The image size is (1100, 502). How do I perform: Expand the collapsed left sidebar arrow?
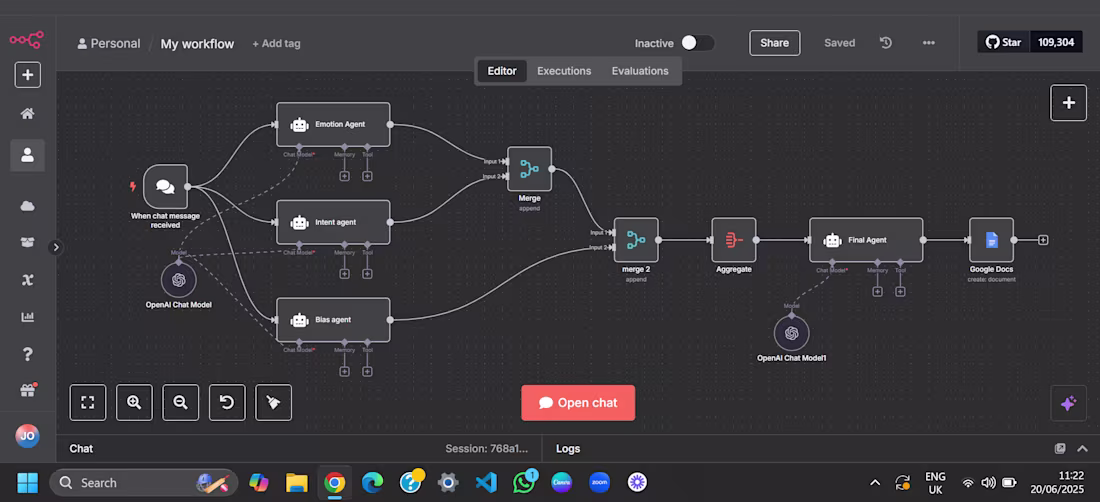click(56, 247)
